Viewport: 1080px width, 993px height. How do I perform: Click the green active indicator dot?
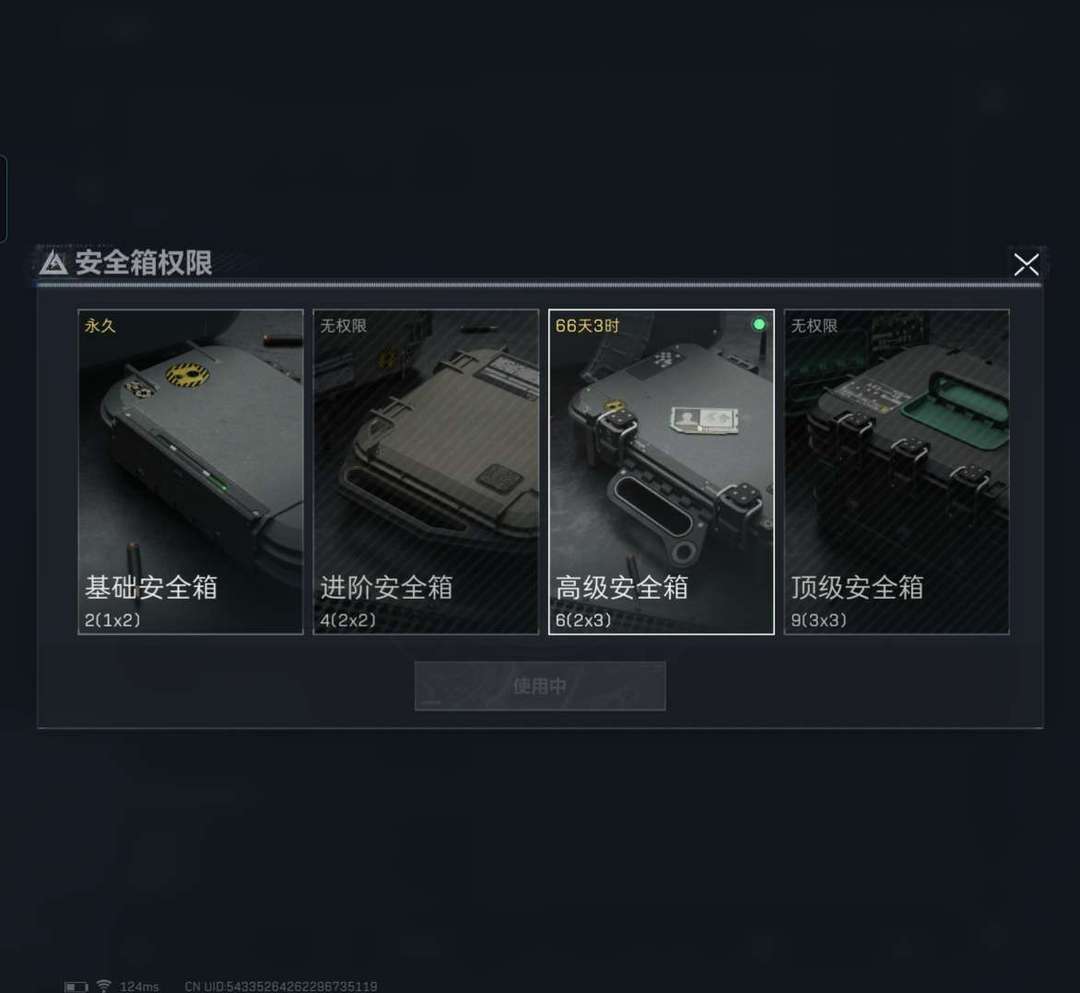pos(759,324)
